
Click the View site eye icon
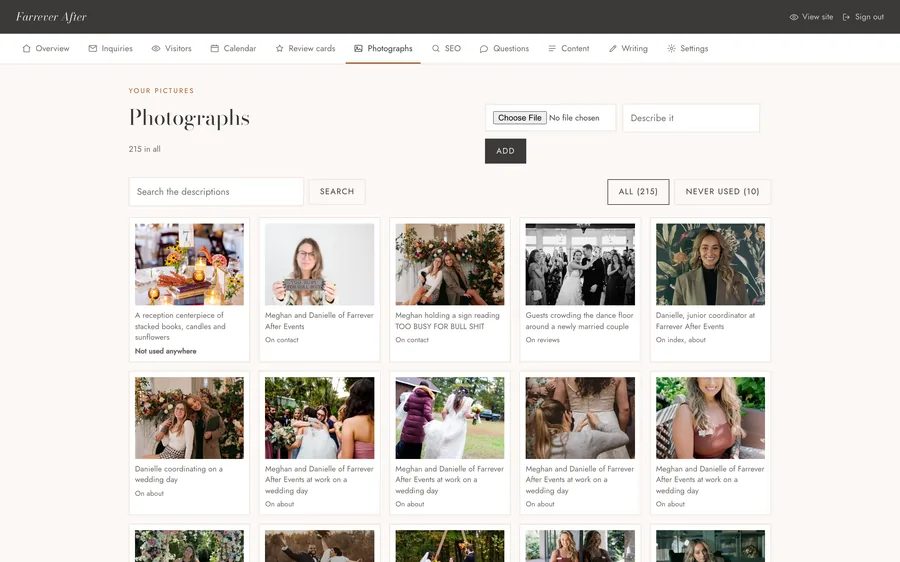click(794, 17)
